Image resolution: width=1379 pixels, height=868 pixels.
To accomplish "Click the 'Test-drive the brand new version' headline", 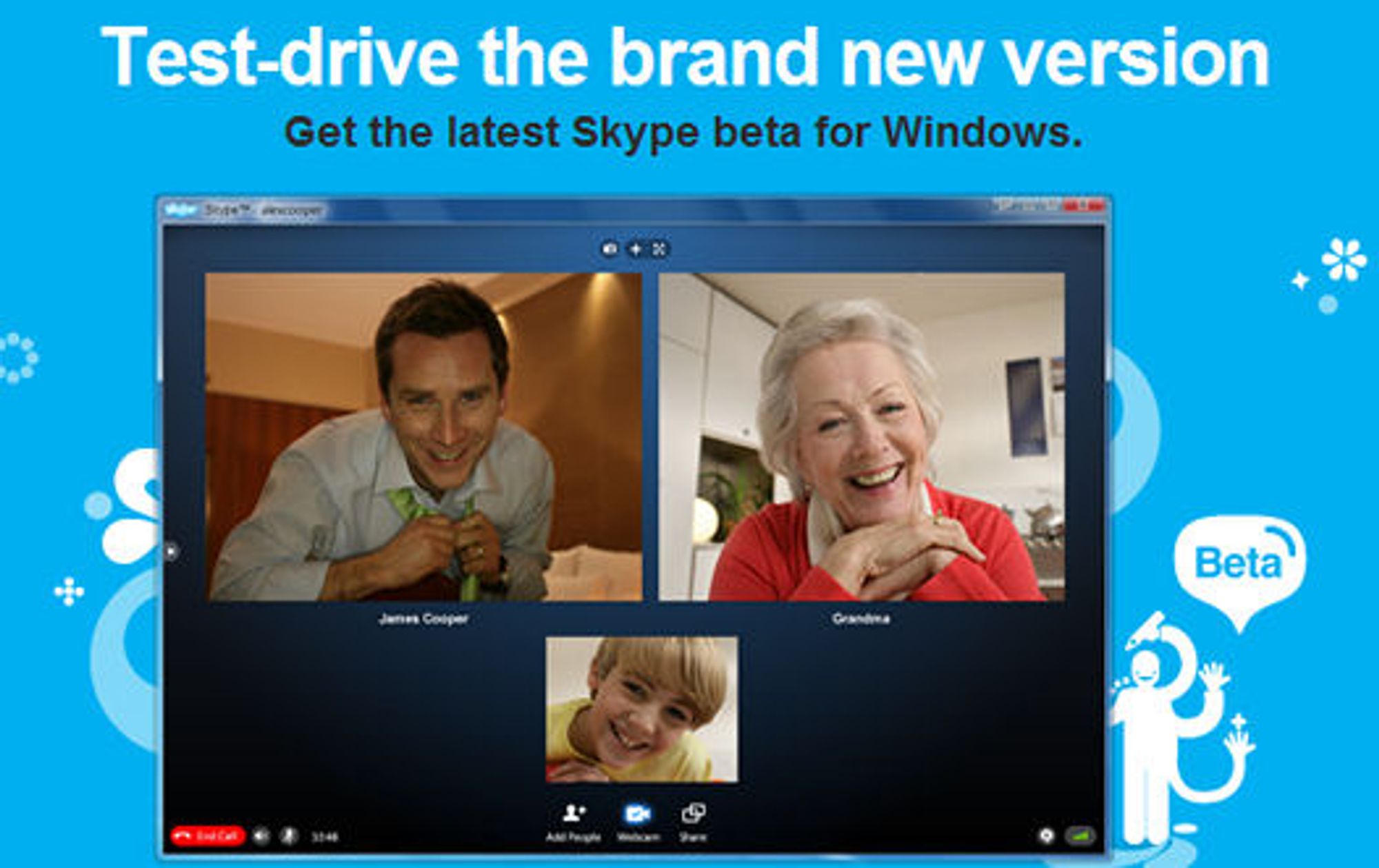I will tap(685, 57).
